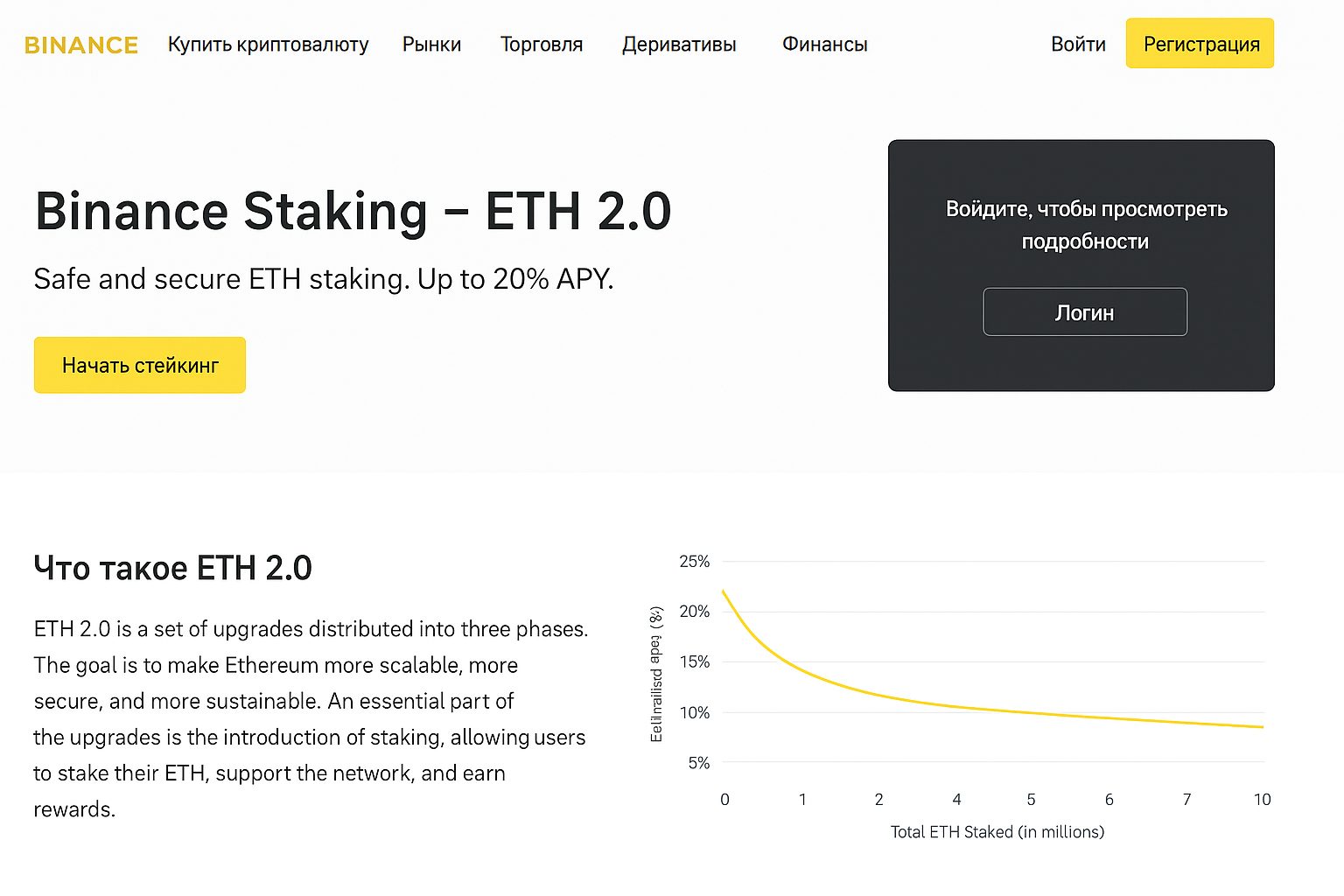Image resolution: width=1344 pixels, height=896 pixels.
Task: Open the Финансы menu
Action: 823,44
